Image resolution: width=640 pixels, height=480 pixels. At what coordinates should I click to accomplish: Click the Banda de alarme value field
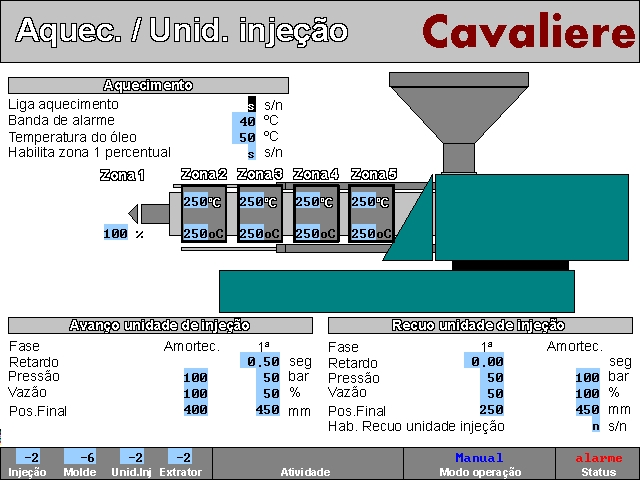point(246,121)
